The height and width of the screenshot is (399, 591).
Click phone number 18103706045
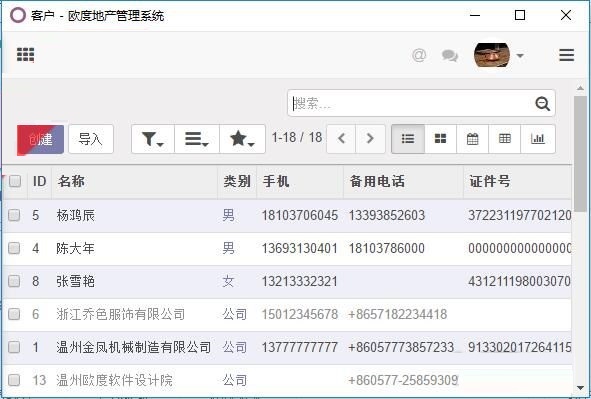click(x=300, y=216)
